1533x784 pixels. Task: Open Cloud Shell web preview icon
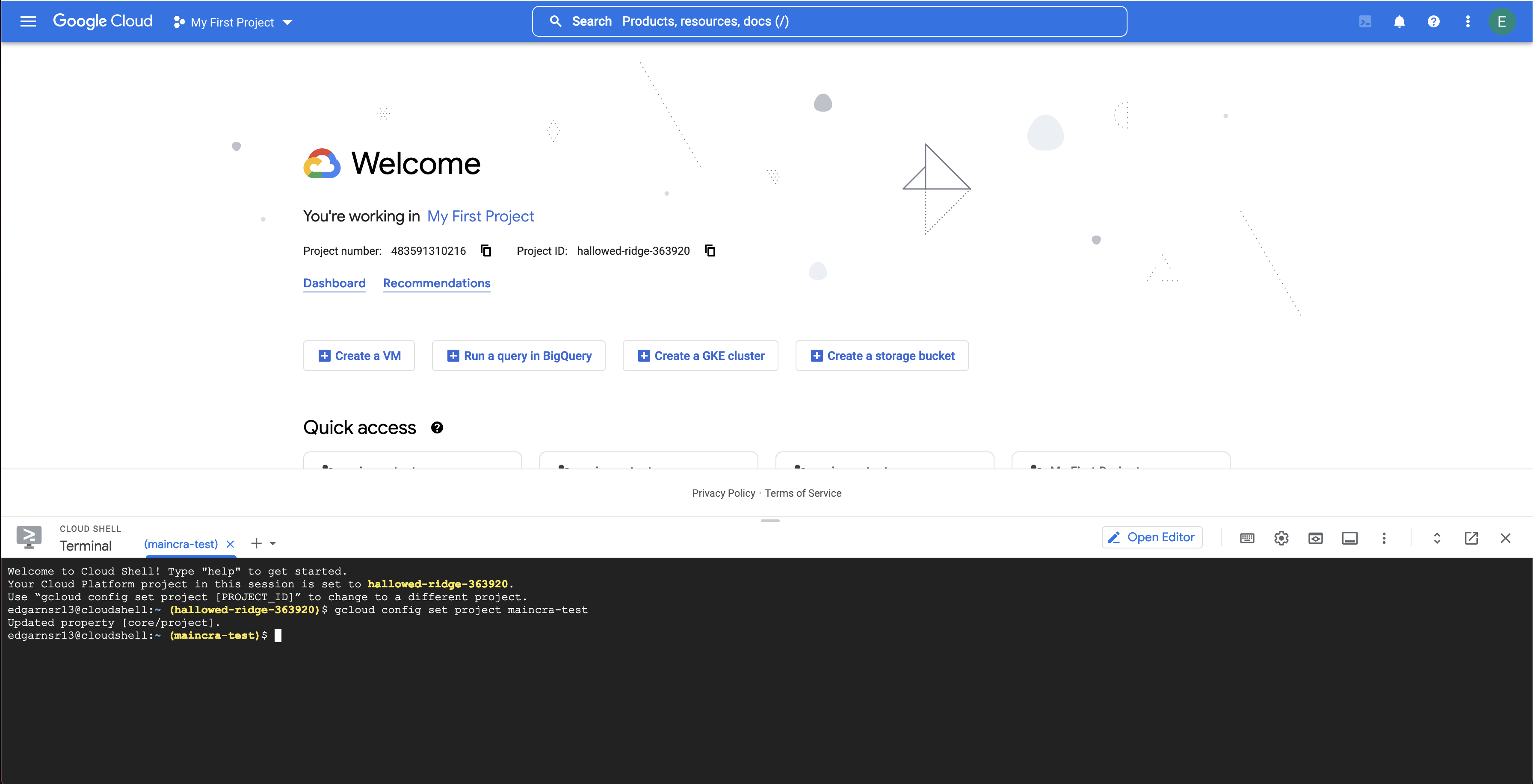tap(1315, 538)
